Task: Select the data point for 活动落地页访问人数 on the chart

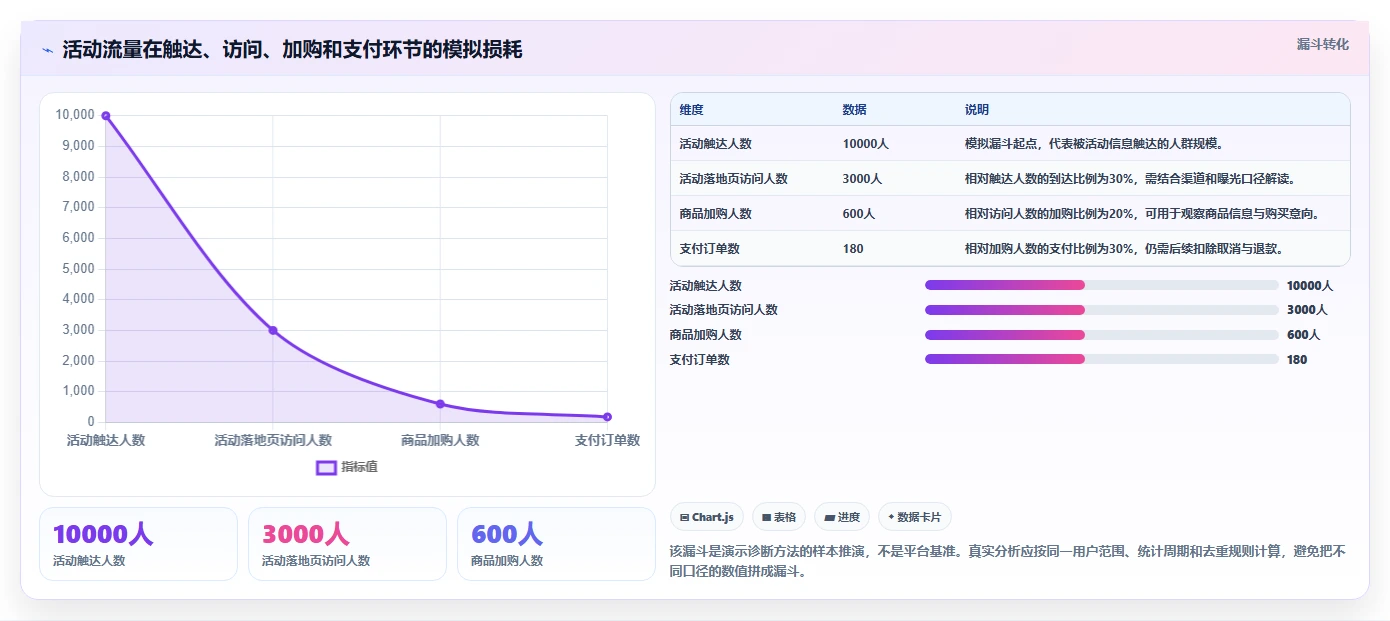Action: [x=273, y=330]
